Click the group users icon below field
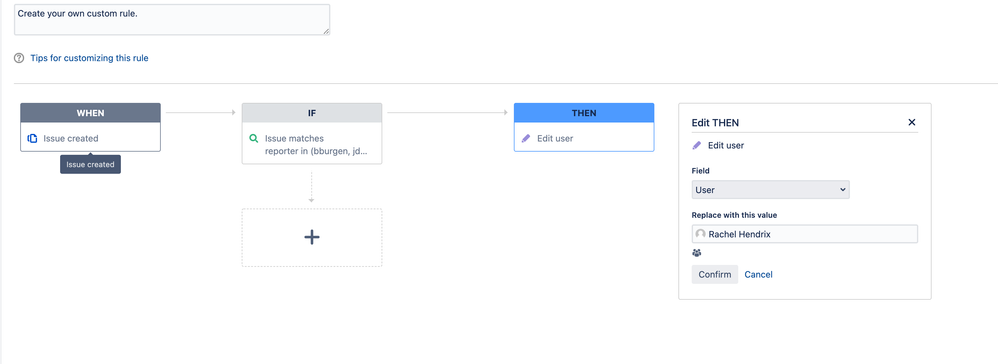Screen dimensions: 998x364 pyautogui.click(x=696, y=253)
